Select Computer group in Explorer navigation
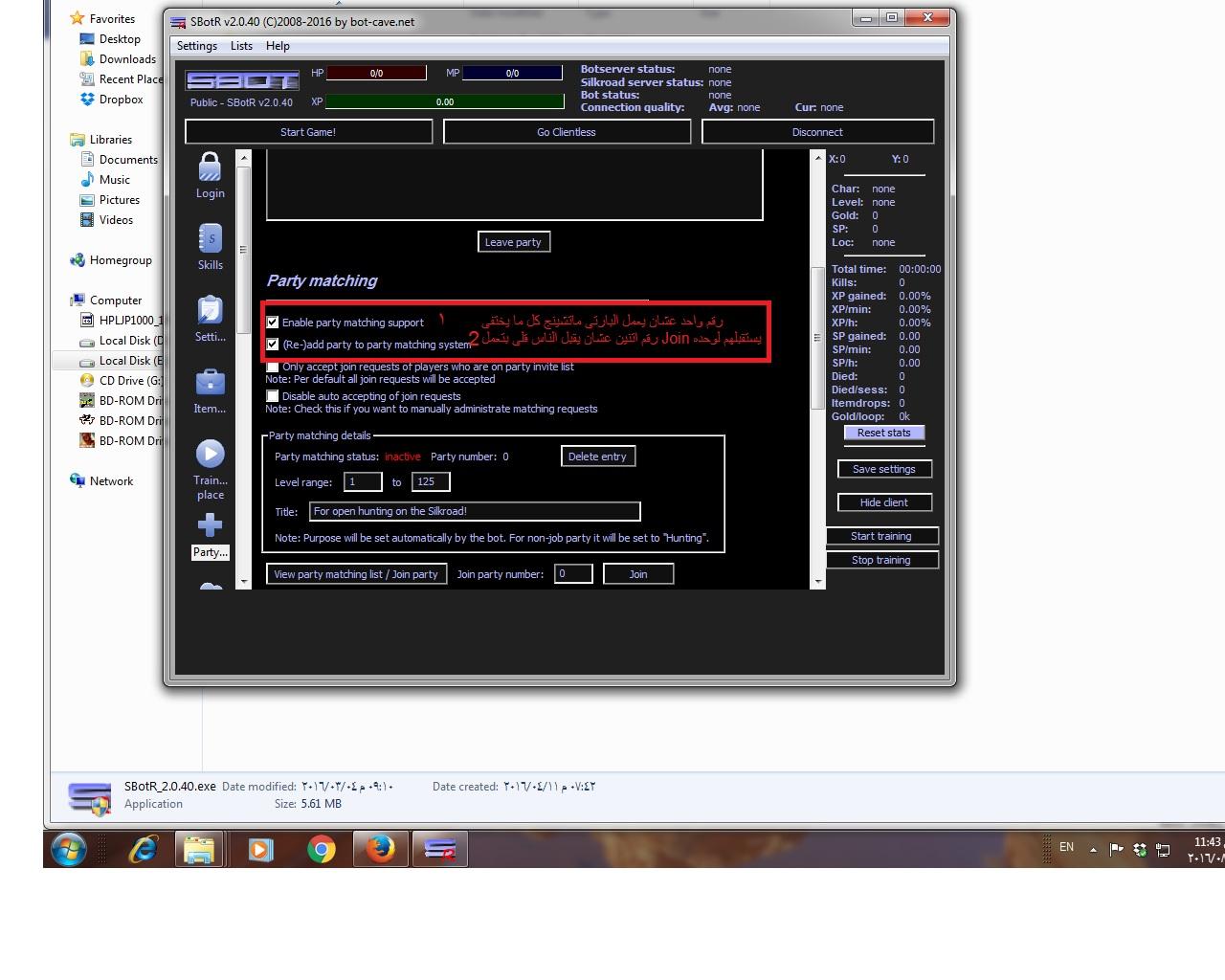This screenshot has width=1225, height=980. pyautogui.click(x=115, y=301)
